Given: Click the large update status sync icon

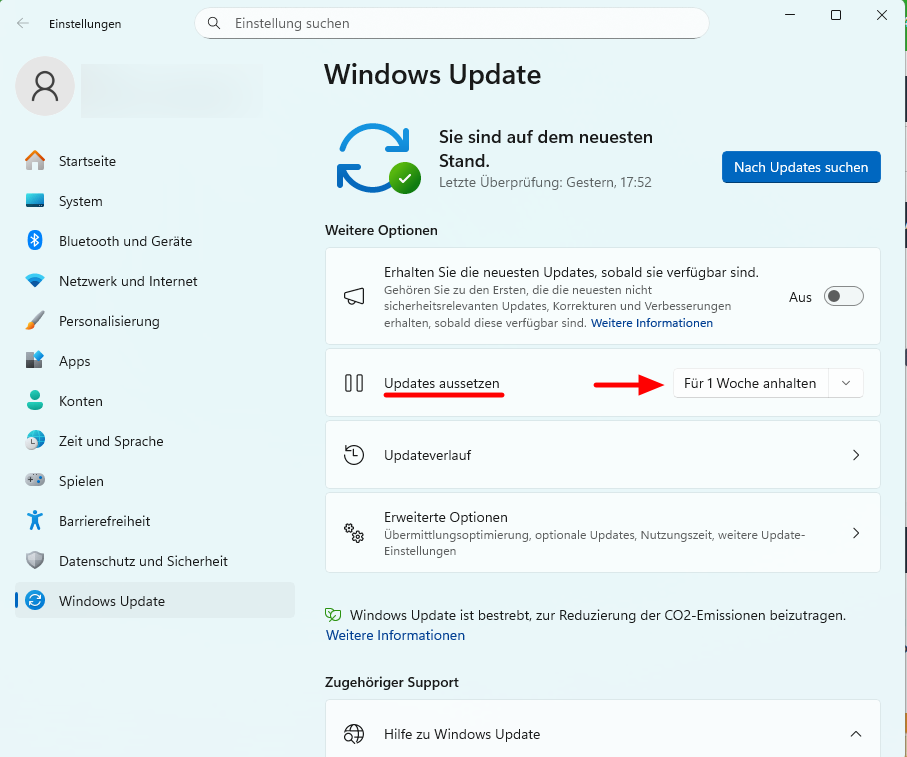Looking at the screenshot, I should 378,158.
